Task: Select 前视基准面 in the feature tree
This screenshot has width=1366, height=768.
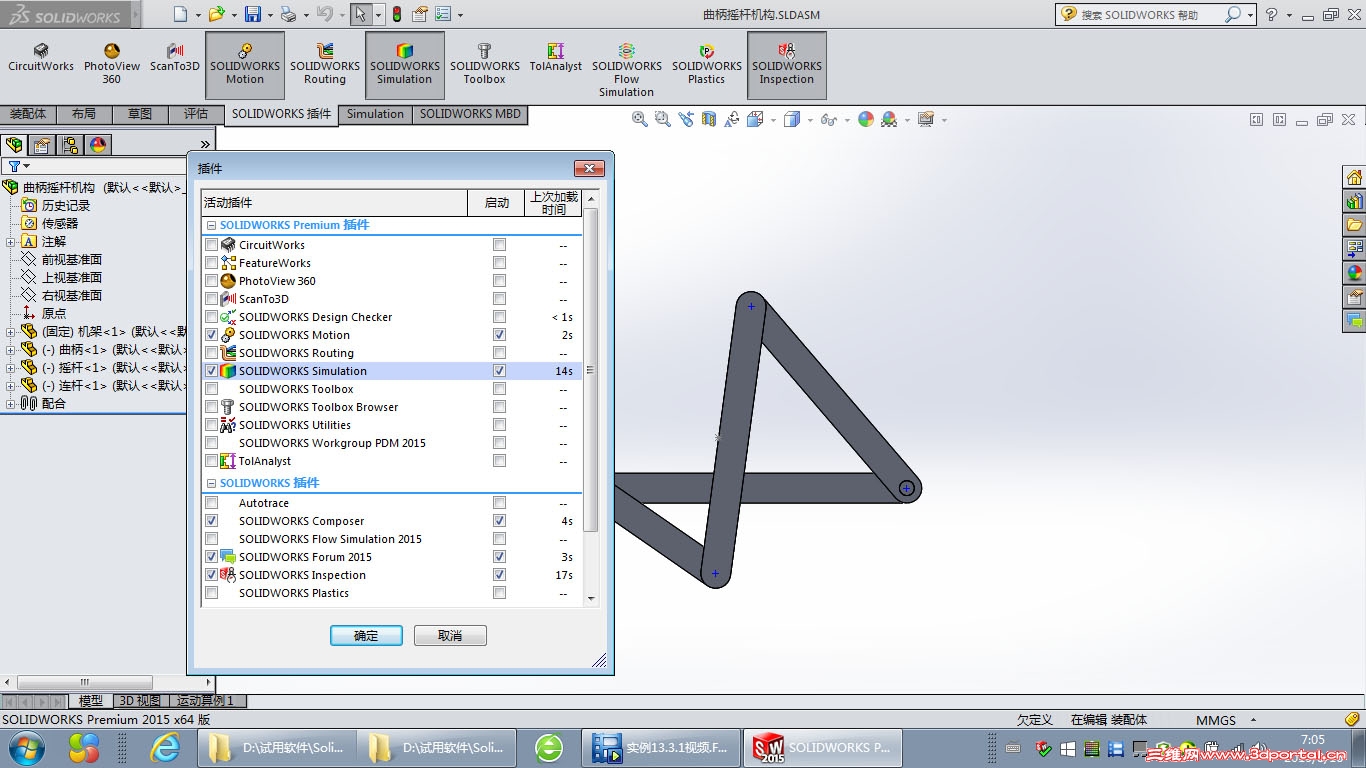Action: pyautogui.click(x=71, y=260)
